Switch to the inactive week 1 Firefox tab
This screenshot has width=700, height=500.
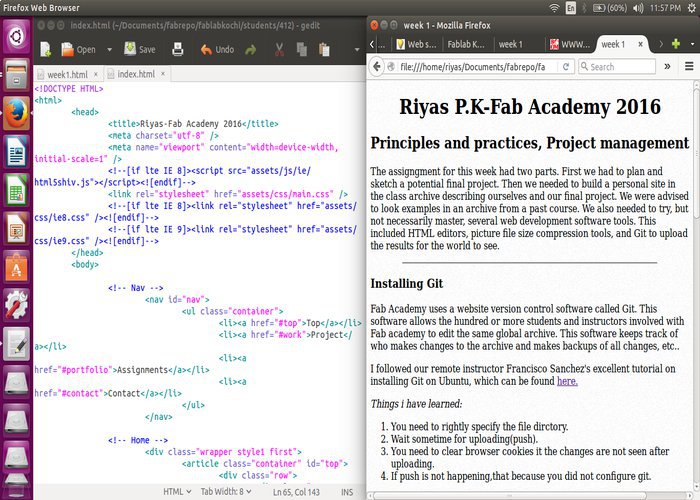coord(510,44)
